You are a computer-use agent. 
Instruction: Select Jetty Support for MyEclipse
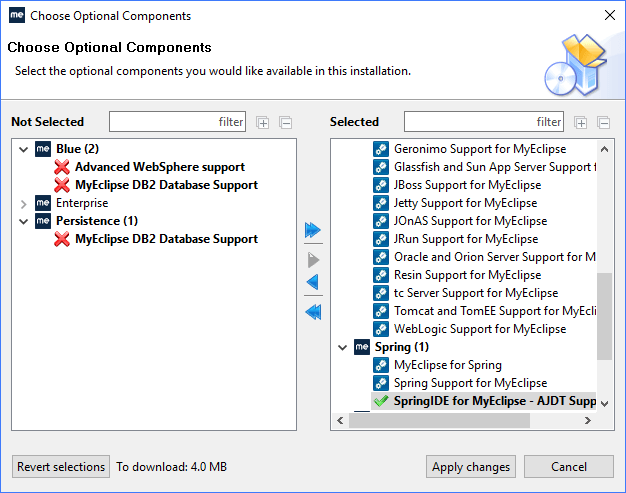(x=466, y=203)
